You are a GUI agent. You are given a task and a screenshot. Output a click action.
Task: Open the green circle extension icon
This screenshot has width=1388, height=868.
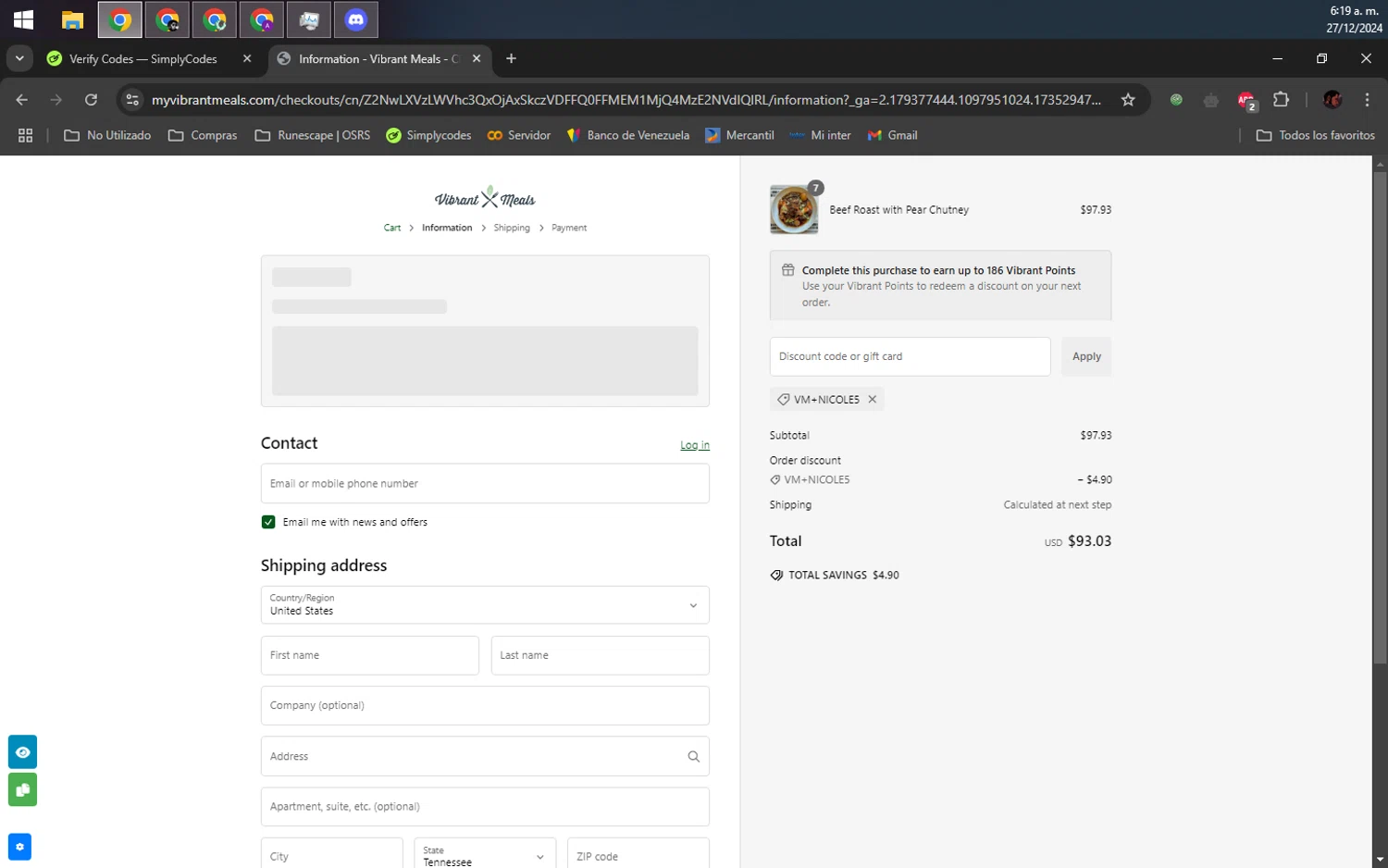pos(1176,100)
